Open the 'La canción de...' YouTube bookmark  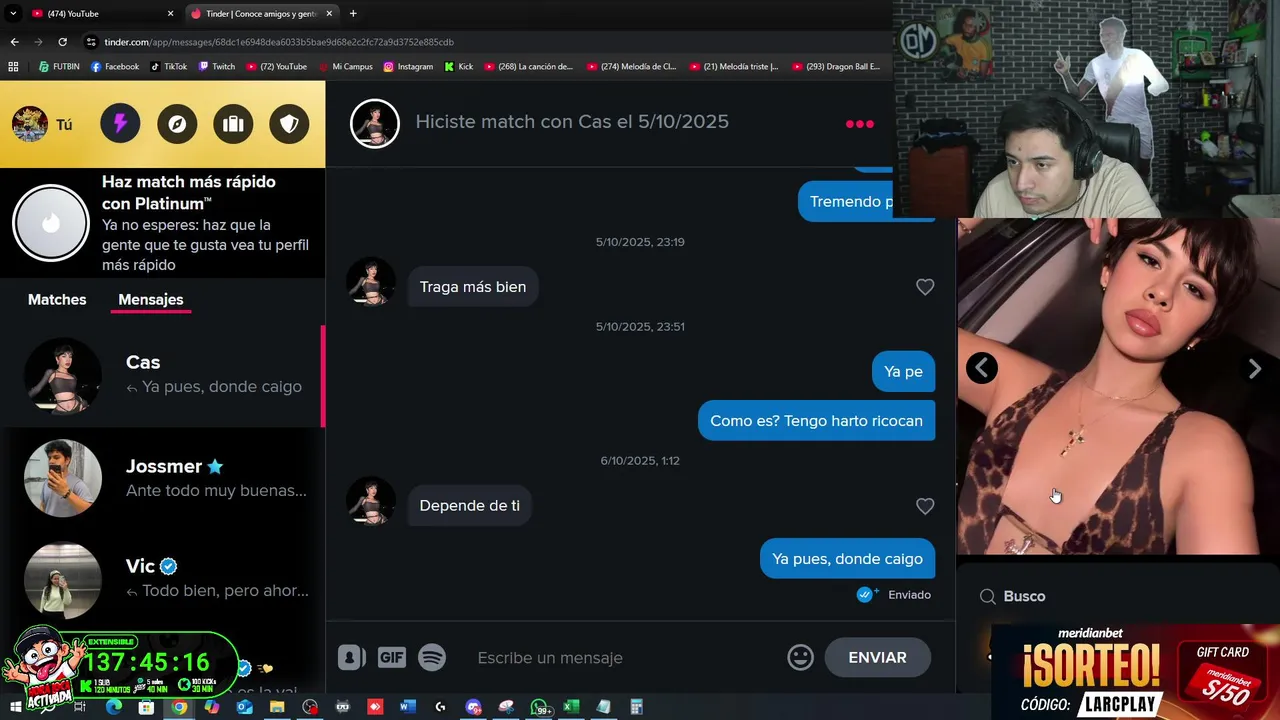pyautogui.click(x=529, y=67)
